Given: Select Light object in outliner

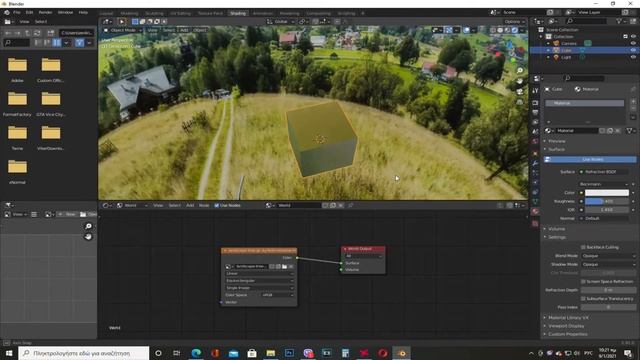Looking at the screenshot, I should tap(566, 58).
